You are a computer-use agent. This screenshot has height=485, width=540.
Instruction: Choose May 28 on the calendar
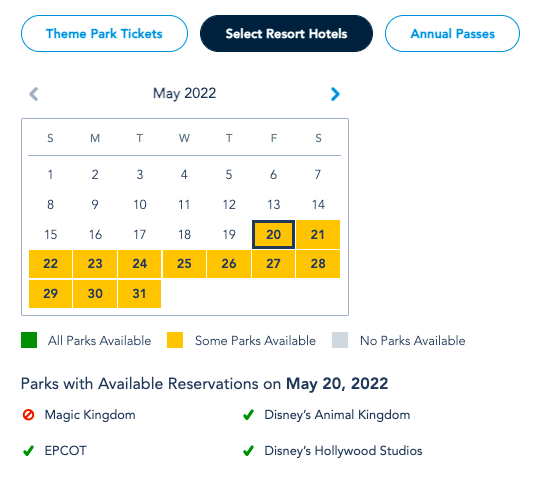(x=318, y=264)
